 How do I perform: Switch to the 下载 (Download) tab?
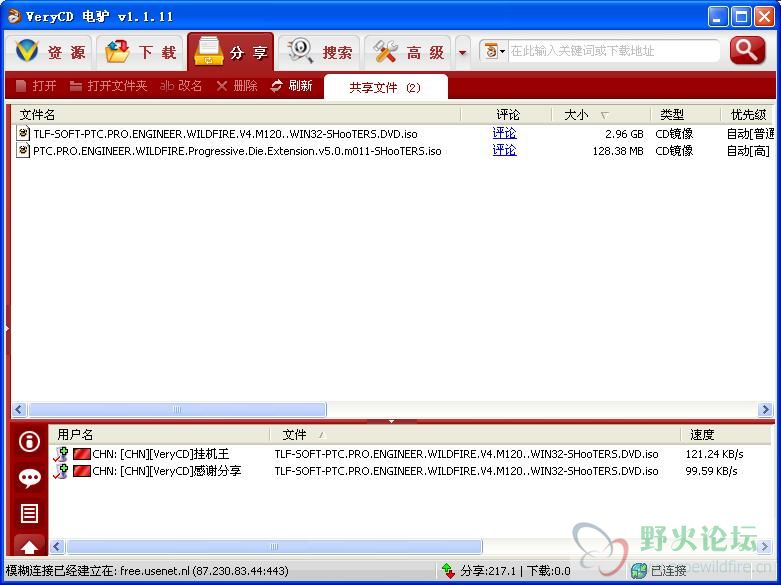[140, 52]
